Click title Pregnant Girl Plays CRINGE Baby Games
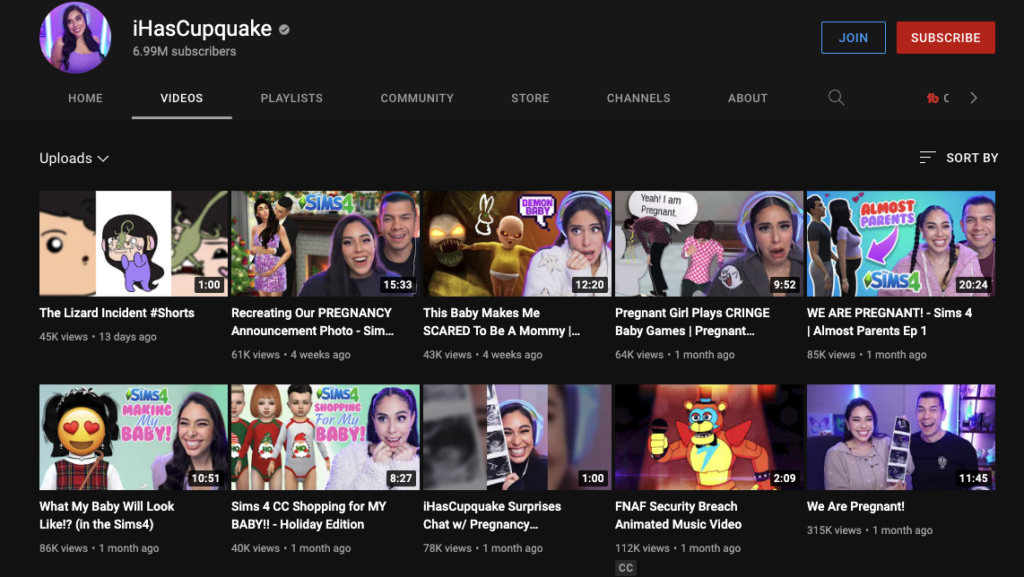 point(692,322)
